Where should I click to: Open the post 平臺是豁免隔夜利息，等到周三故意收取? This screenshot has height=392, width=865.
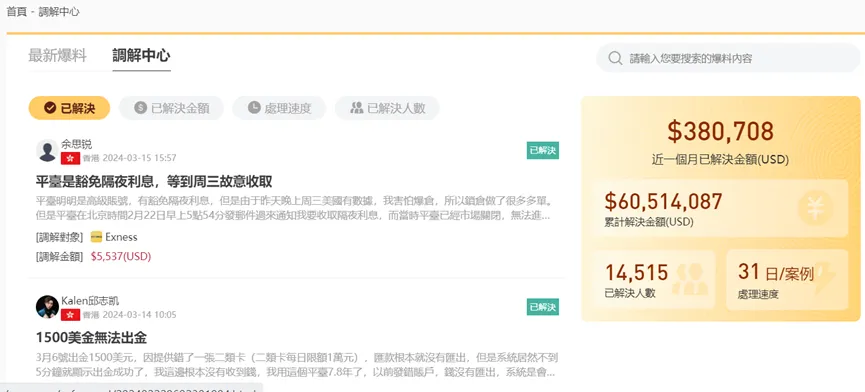click(x=154, y=181)
